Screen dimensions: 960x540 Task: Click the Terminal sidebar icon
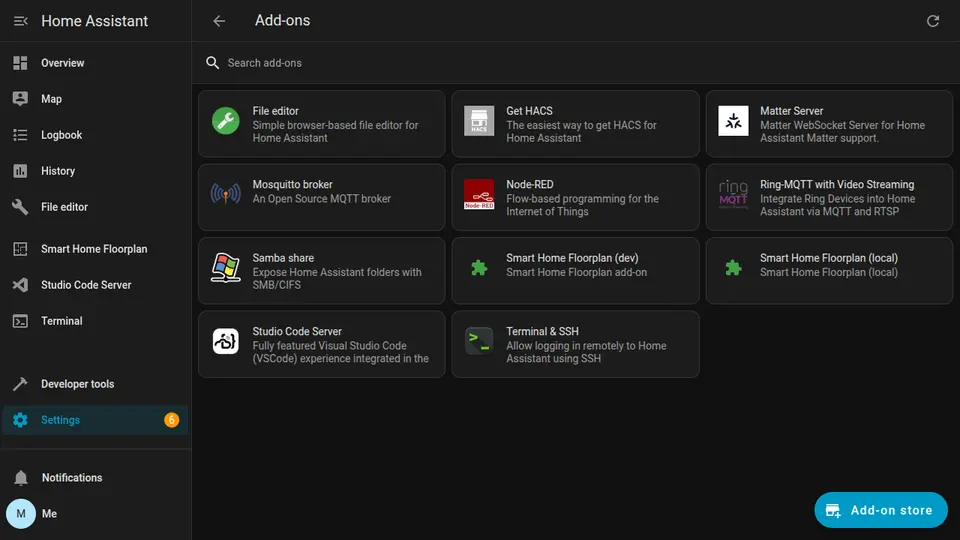(20, 321)
